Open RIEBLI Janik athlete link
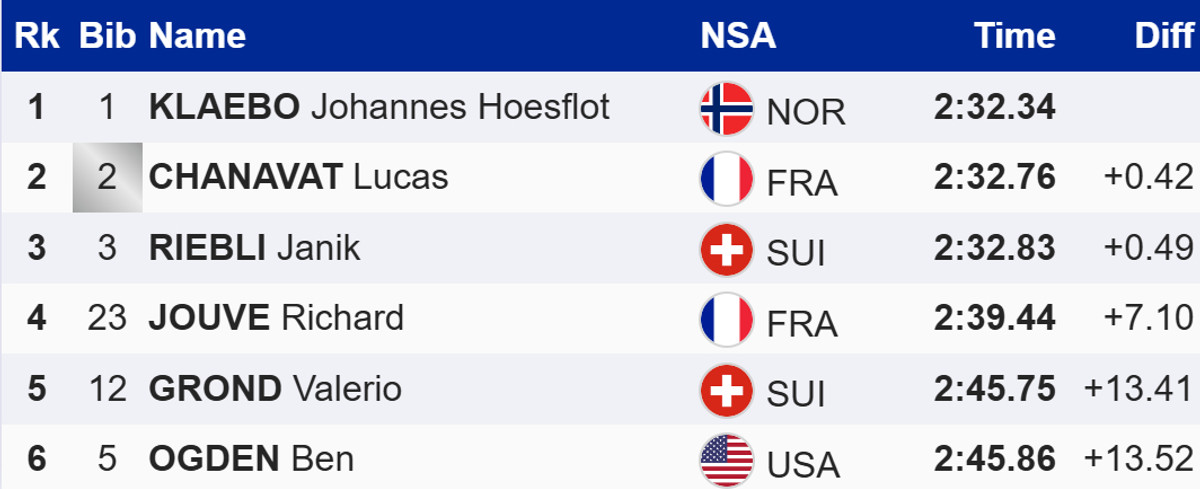The width and height of the screenshot is (1200, 489). pos(254,248)
